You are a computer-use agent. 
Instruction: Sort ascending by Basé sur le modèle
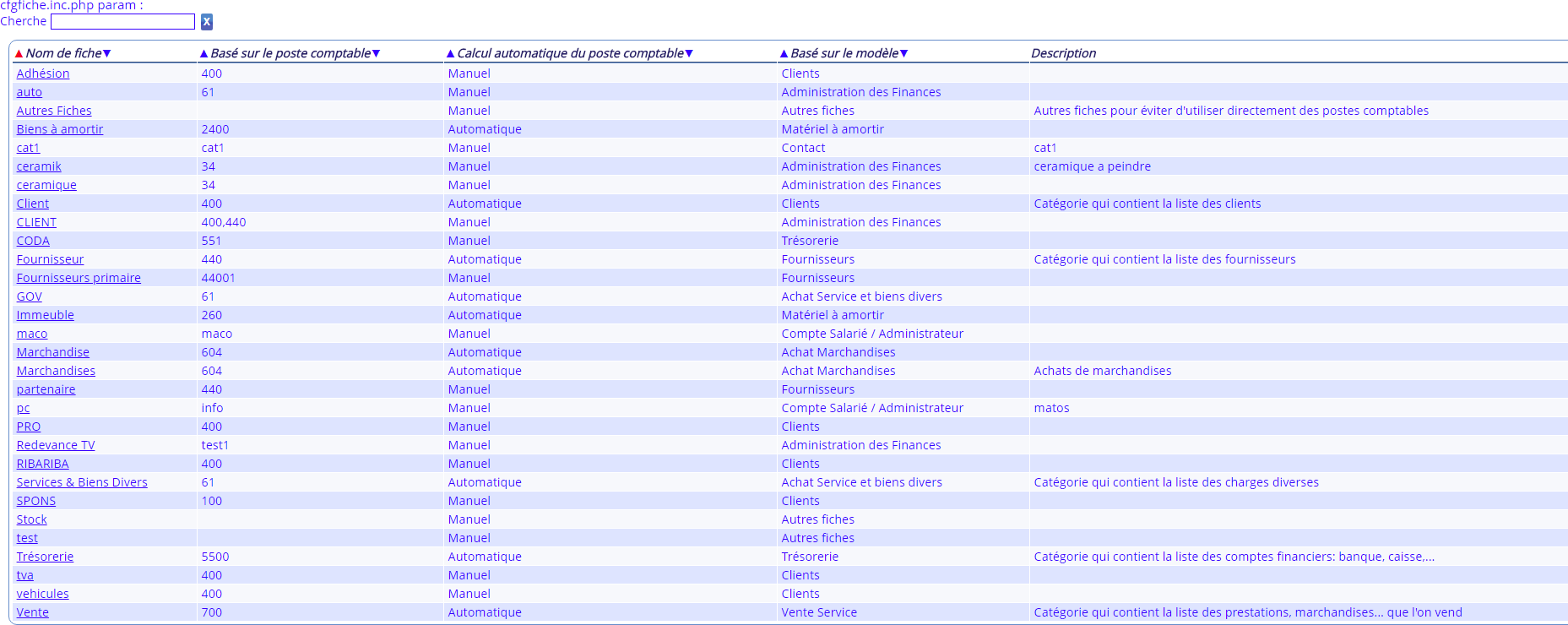pyautogui.click(x=784, y=53)
